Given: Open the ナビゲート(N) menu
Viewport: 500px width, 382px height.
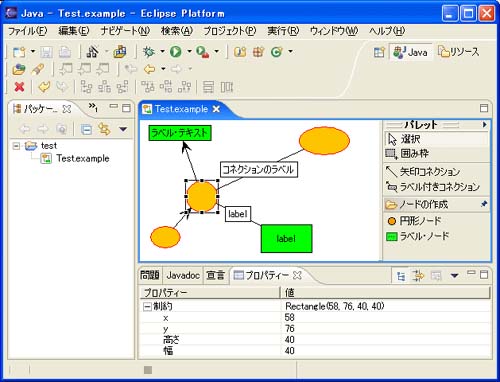Looking at the screenshot, I should (125, 31).
